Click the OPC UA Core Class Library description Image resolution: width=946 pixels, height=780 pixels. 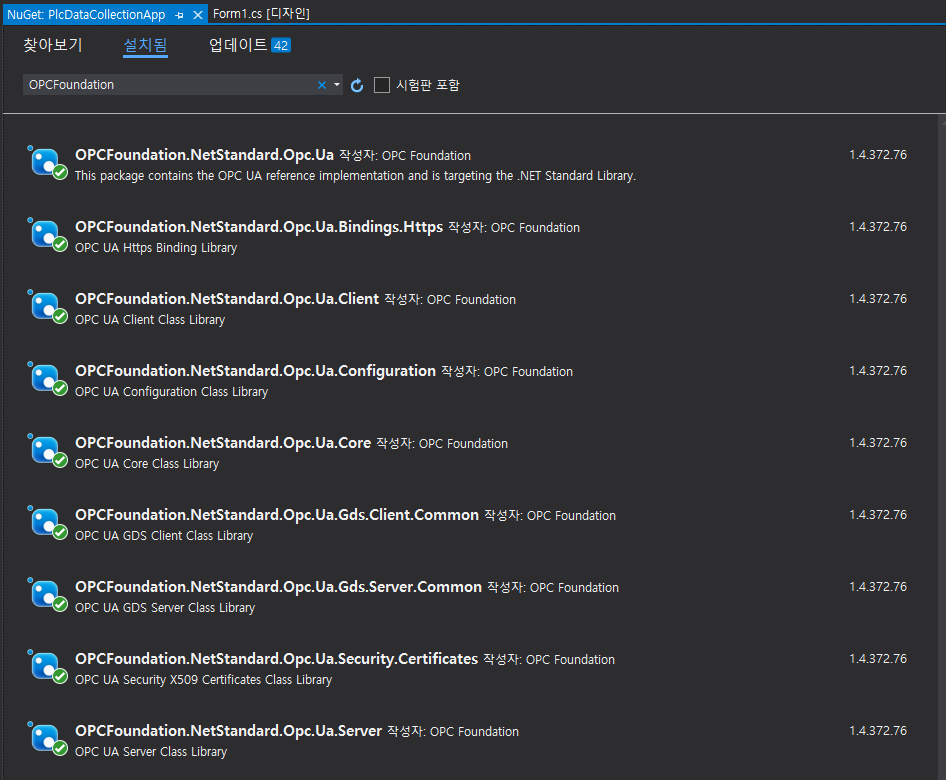click(147, 464)
